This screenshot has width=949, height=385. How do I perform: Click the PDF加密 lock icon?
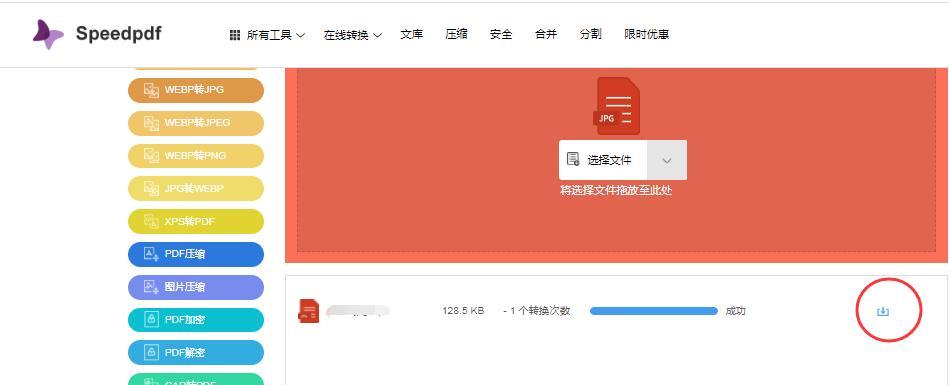[x=151, y=320]
